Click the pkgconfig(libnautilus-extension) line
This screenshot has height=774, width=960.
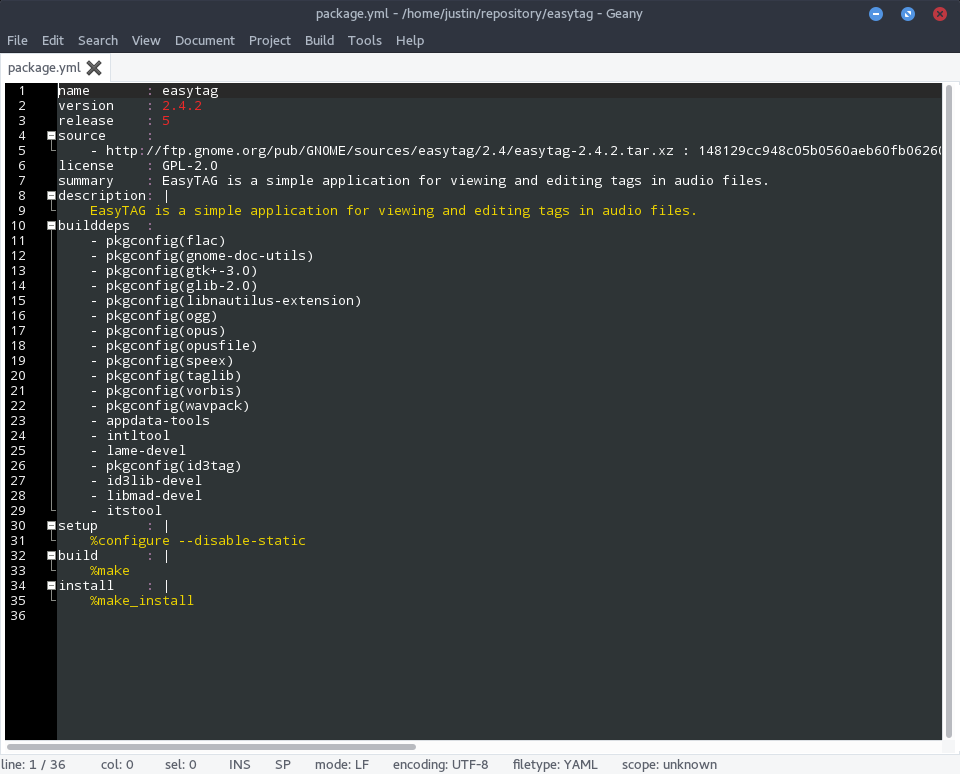(x=233, y=301)
